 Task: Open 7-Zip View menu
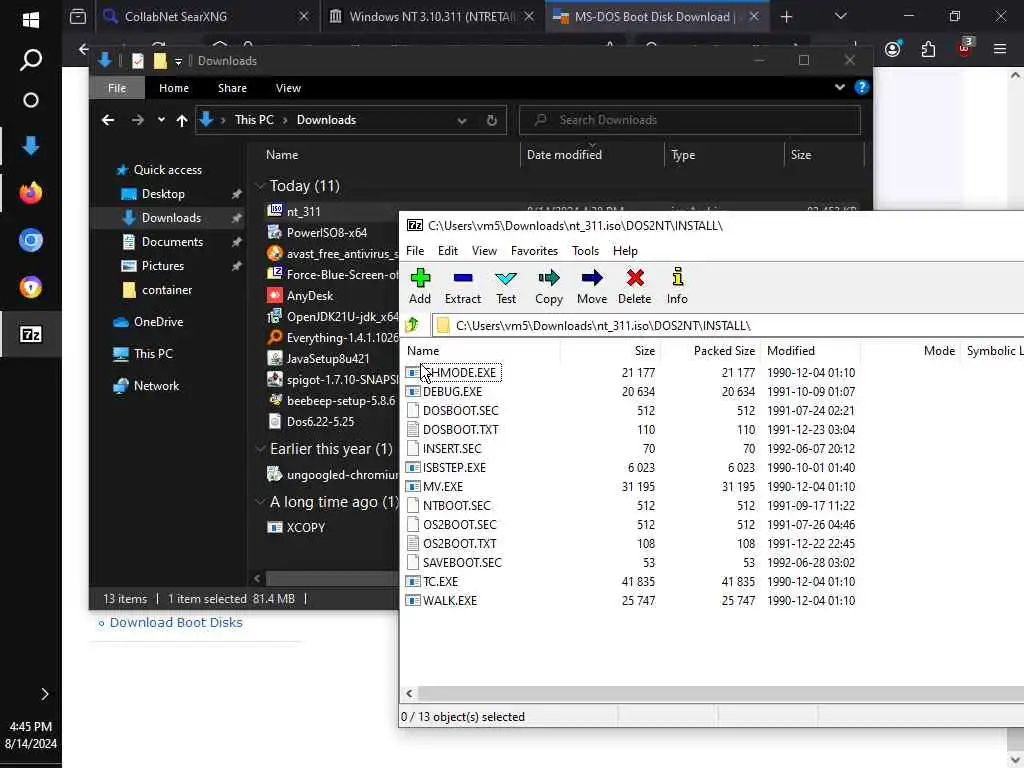pos(484,251)
